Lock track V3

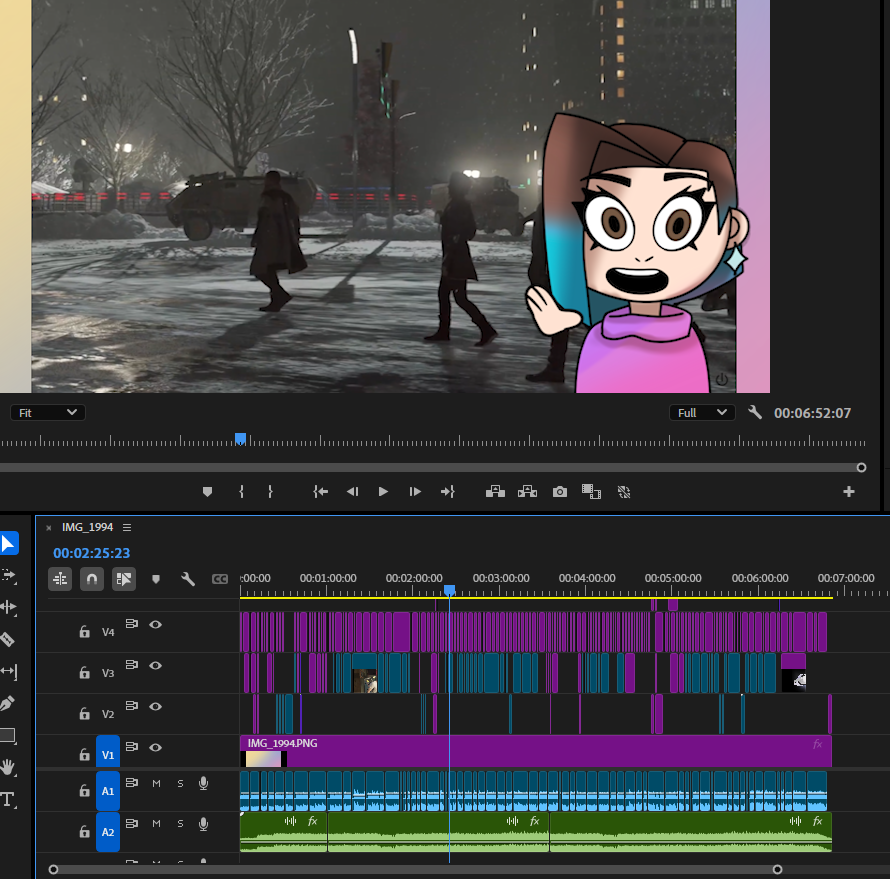click(x=85, y=672)
